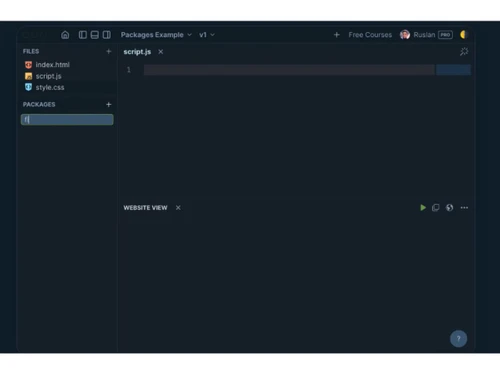Viewport: 500px width, 375px height.
Task: Click the globe icon in website view
Action: point(450,208)
